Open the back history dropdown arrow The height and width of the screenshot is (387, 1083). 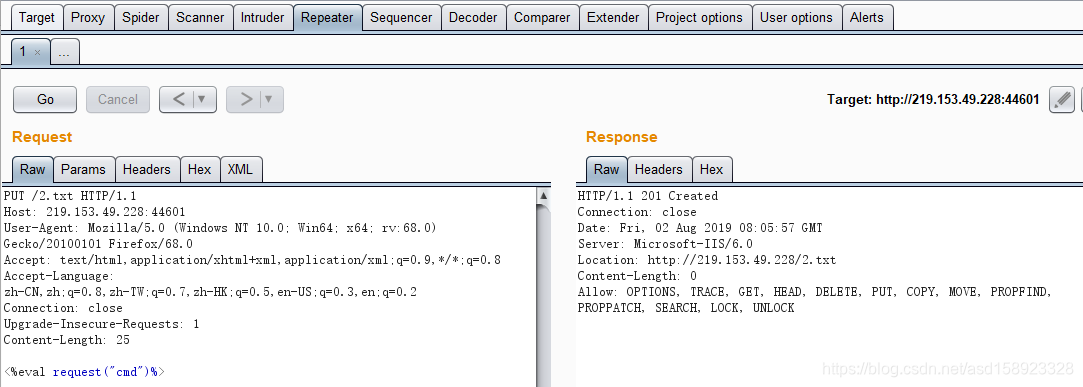203,100
